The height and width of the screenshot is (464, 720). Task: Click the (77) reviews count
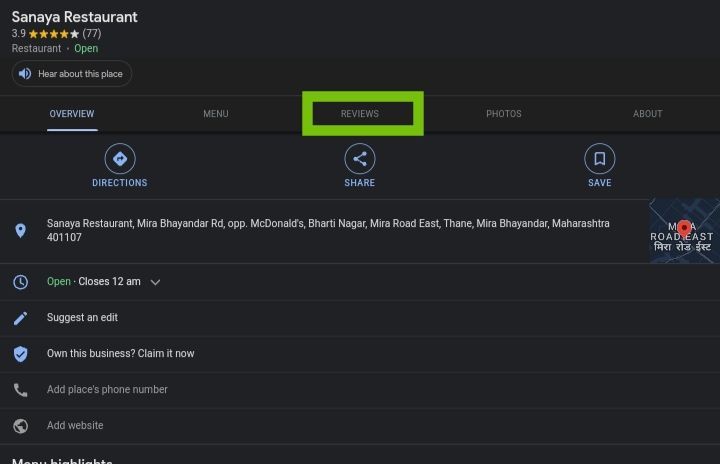point(92,34)
